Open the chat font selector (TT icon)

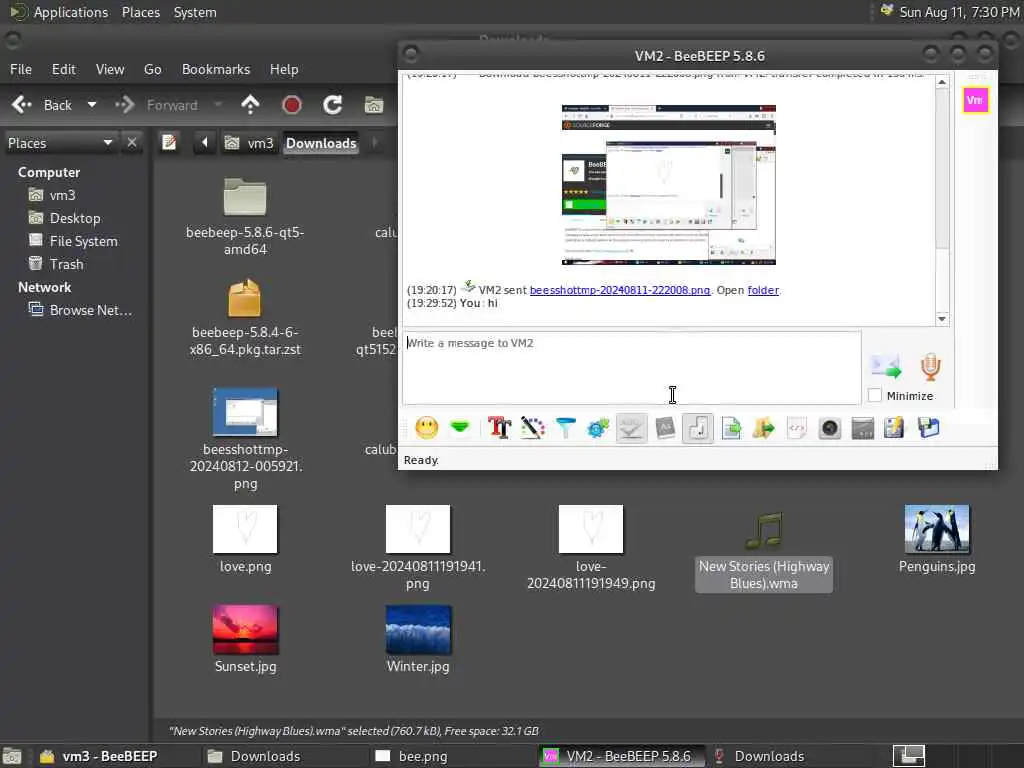(500, 428)
